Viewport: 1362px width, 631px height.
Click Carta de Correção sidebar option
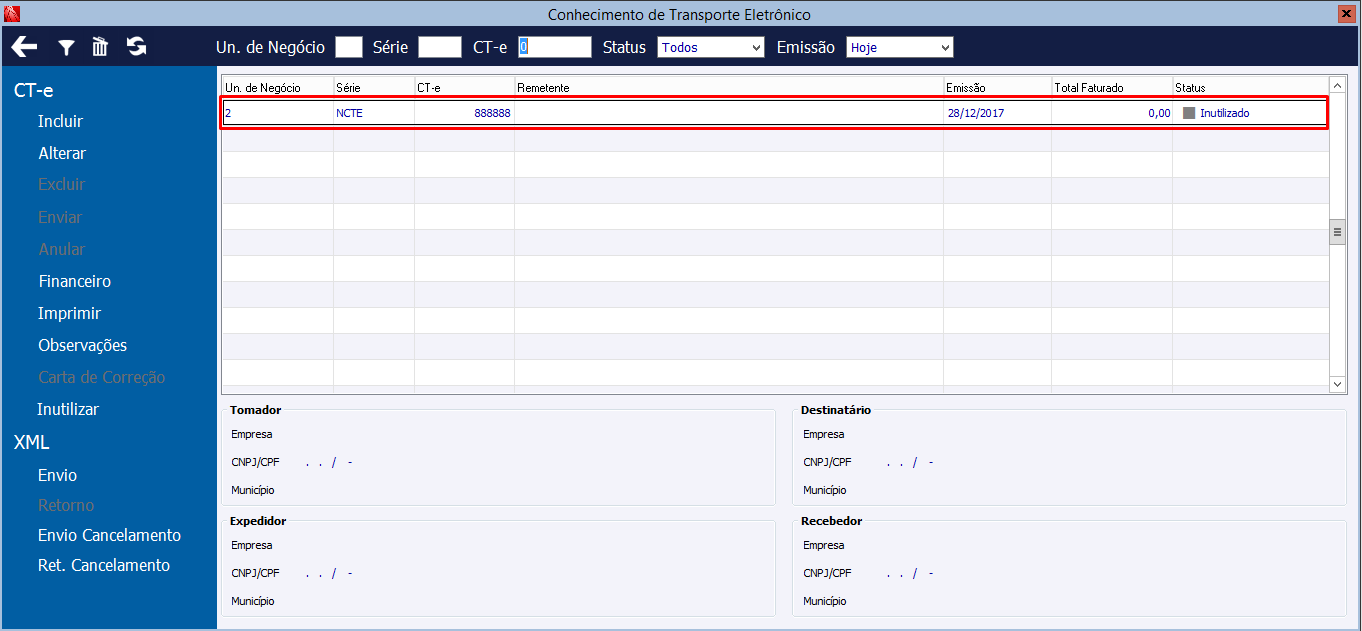[x=101, y=377]
